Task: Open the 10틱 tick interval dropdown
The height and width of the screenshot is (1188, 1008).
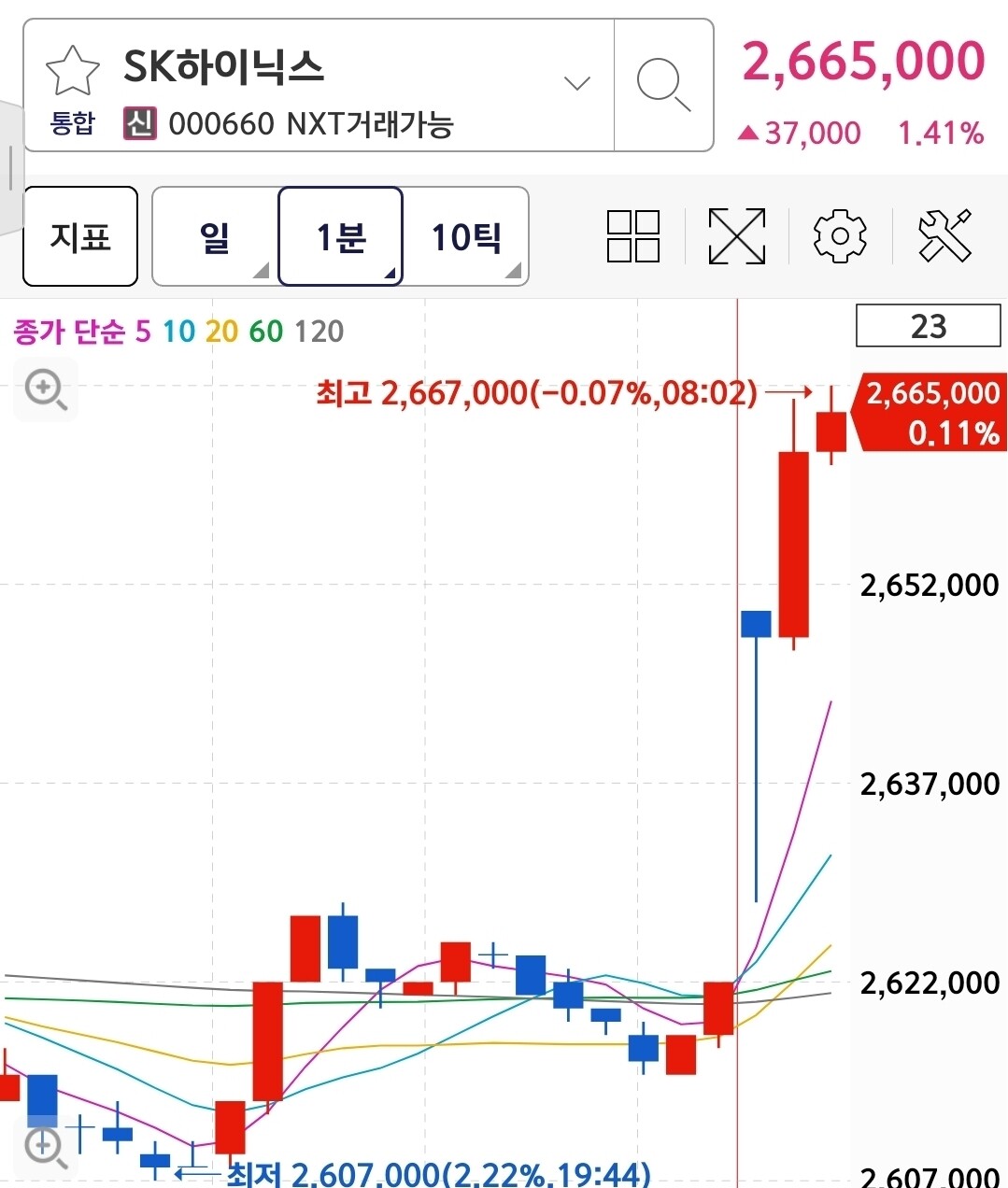Action: [x=466, y=236]
